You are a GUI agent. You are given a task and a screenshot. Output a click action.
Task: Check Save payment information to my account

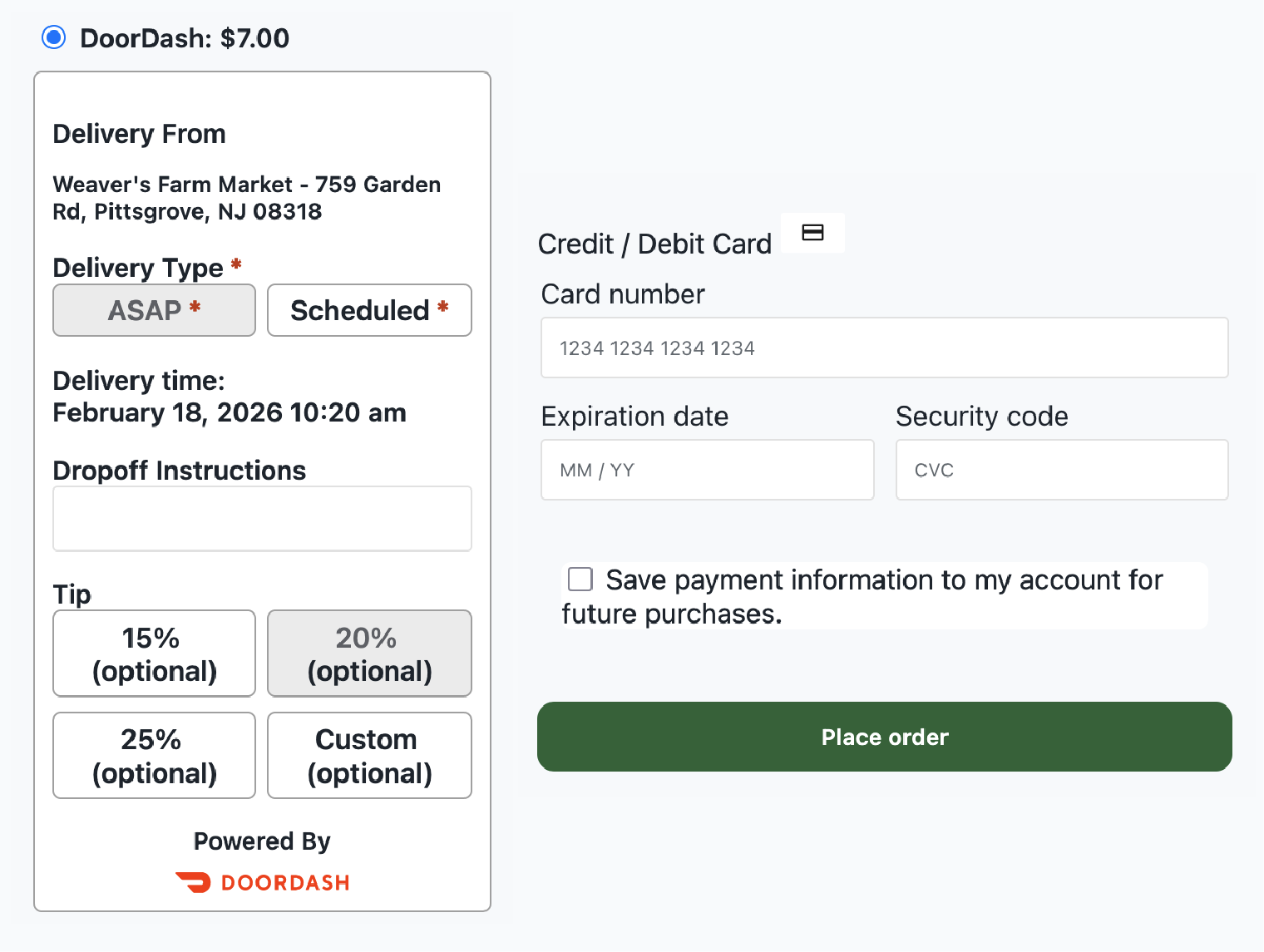pyautogui.click(x=580, y=579)
